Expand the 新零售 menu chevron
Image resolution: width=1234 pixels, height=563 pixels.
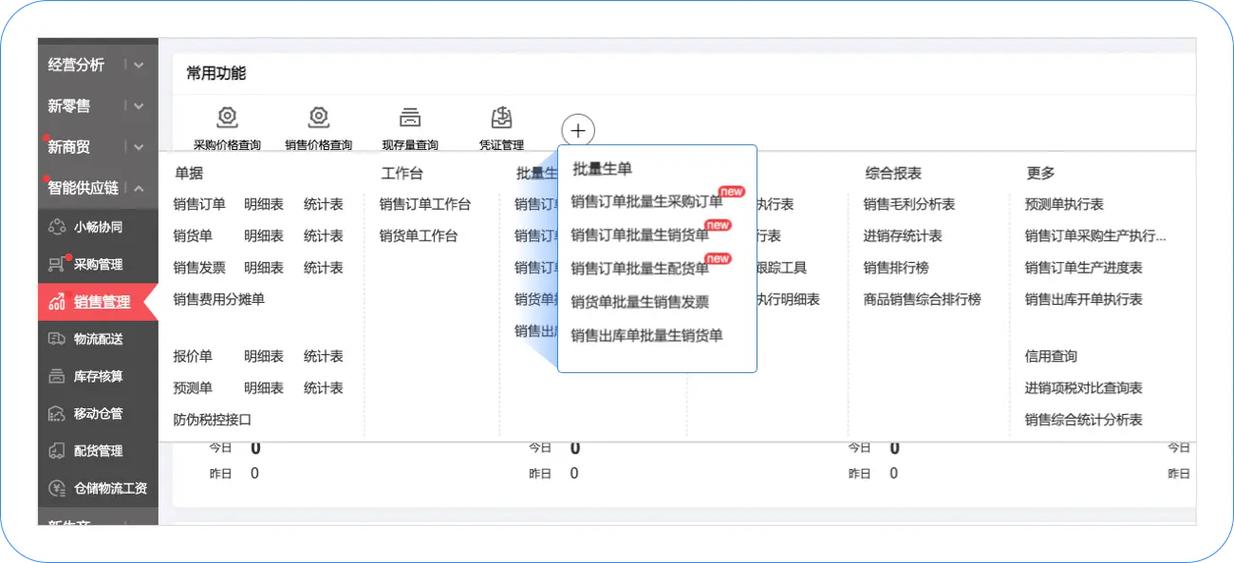138,106
